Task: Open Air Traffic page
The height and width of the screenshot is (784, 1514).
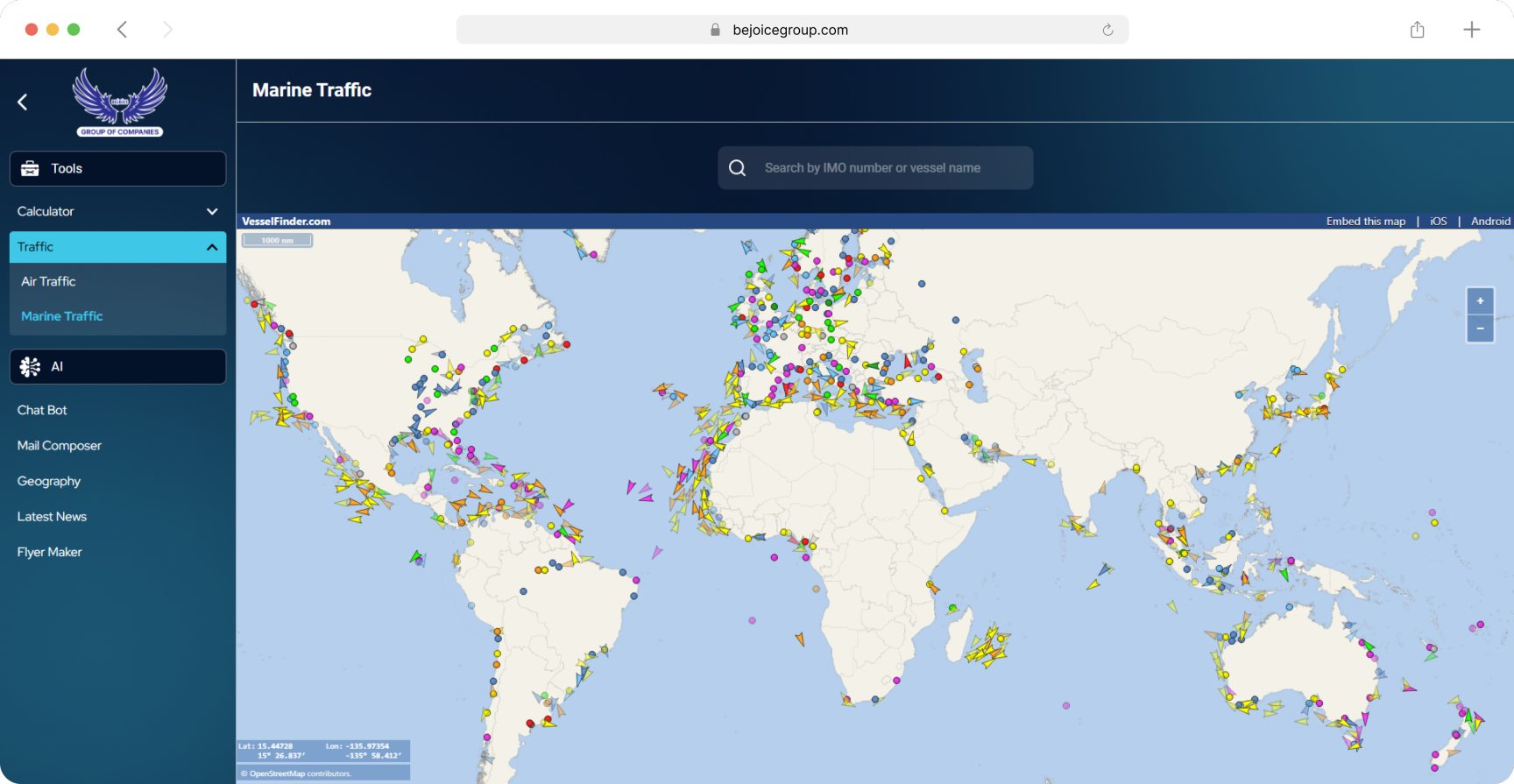Action: (x=48, y=281)
